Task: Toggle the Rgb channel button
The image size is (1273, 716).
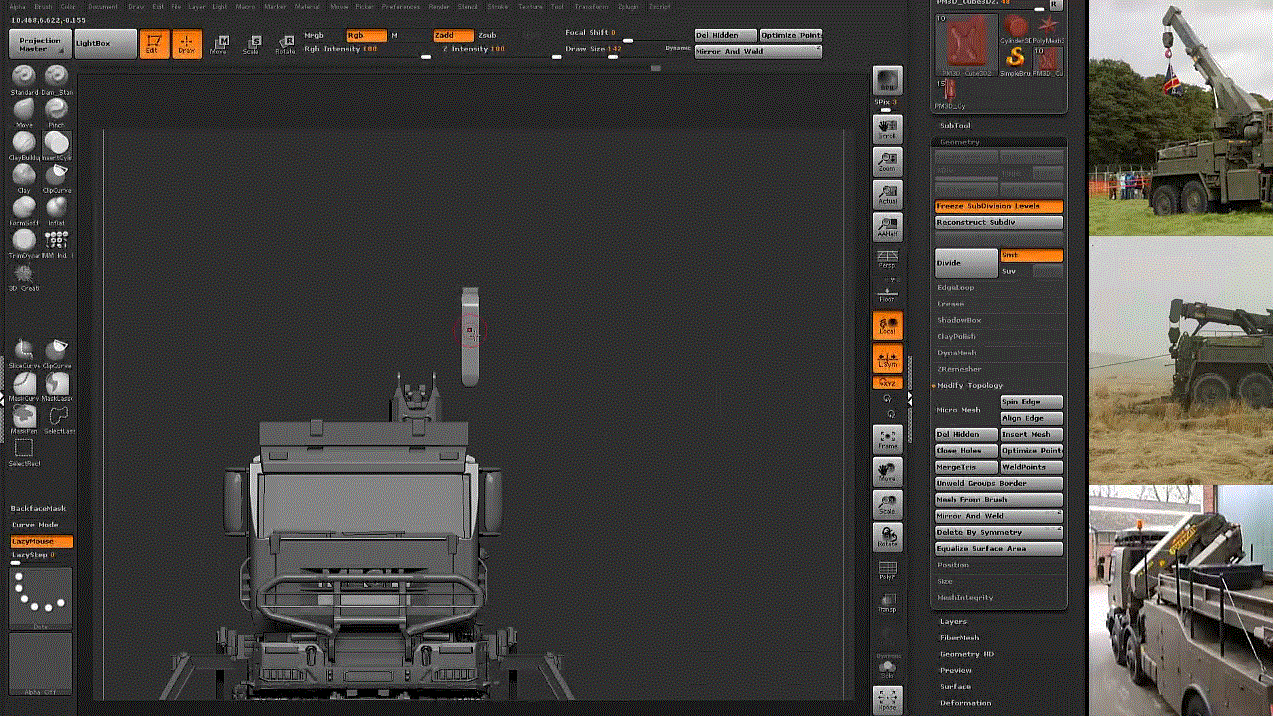Action: coord(366,35)
